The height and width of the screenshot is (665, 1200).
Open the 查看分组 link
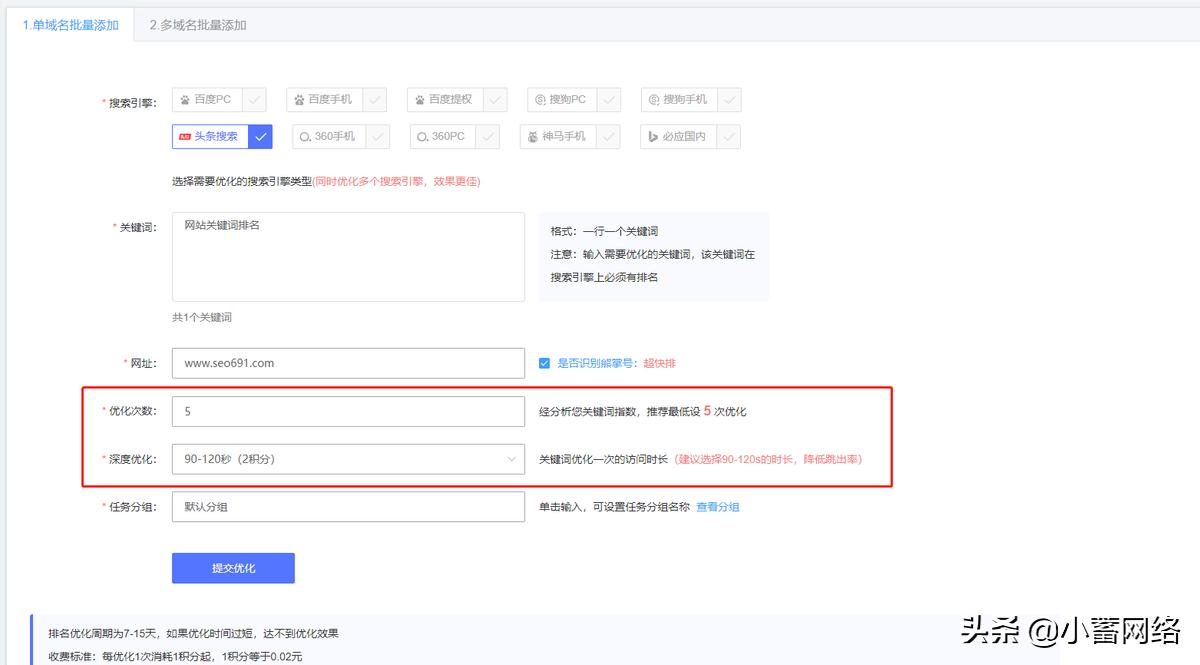click(718, 507)
